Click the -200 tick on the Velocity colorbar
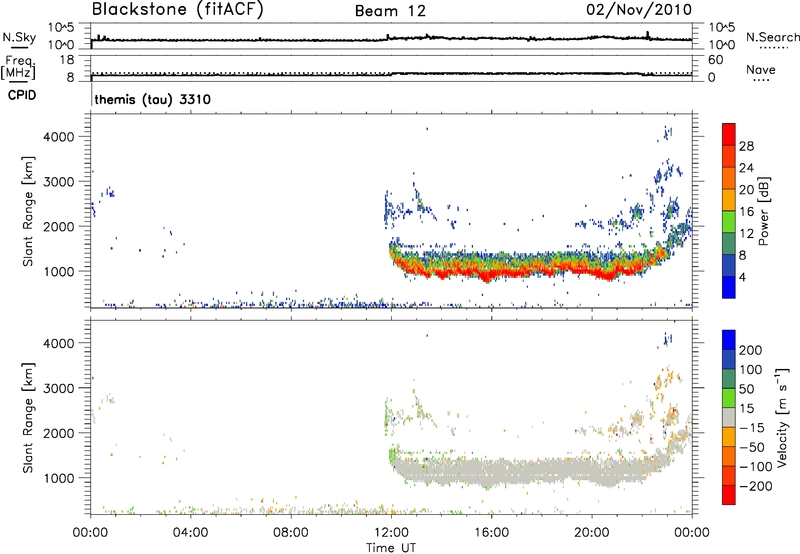The width and height of the screenshot is (800, 554). (x=756, y=486)
